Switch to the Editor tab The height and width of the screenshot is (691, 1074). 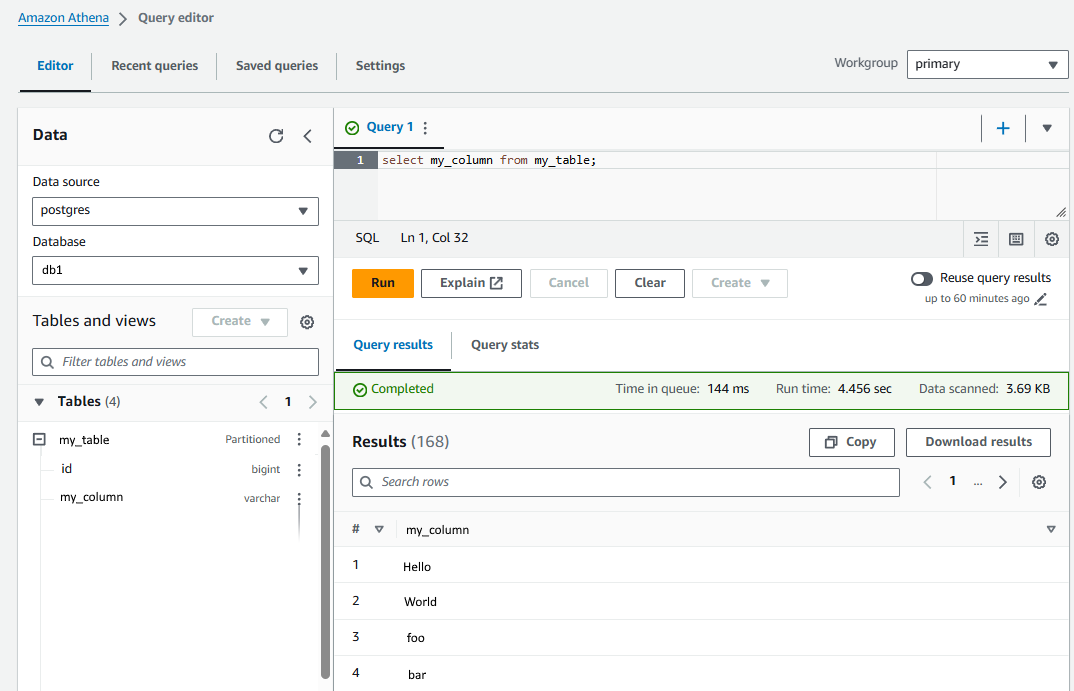(55, 66)
